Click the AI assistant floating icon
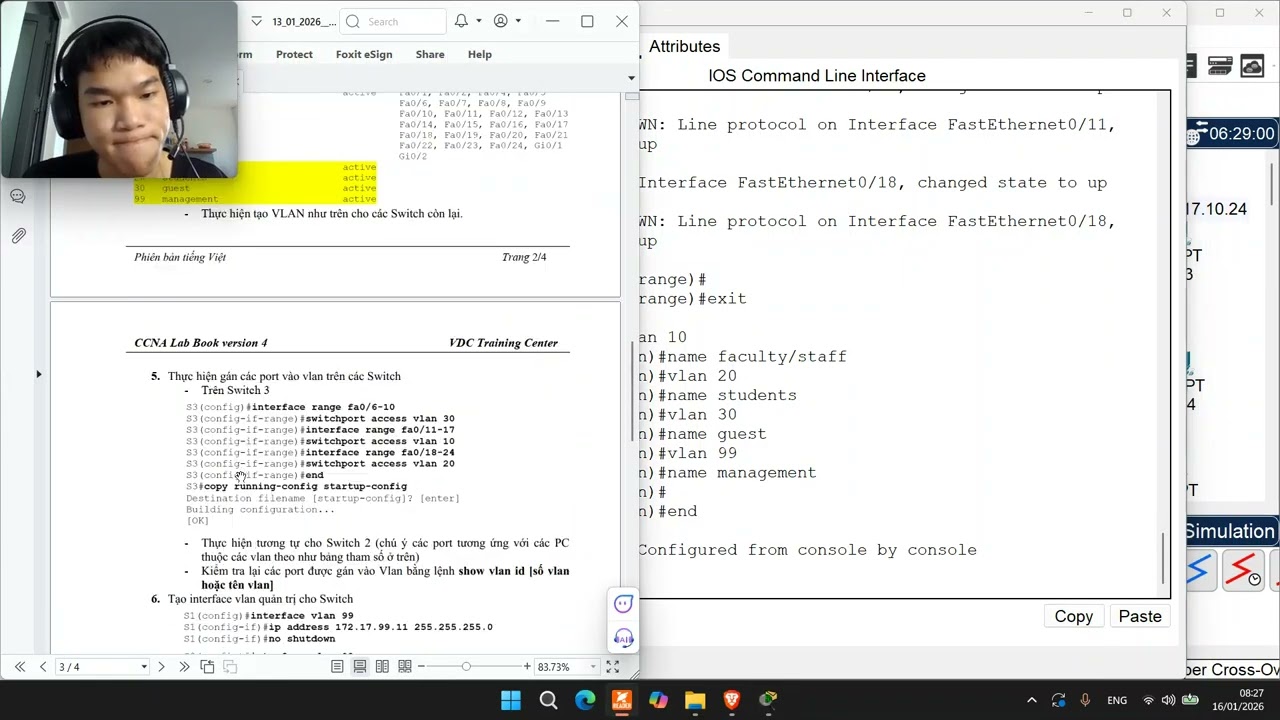 coord(623,603)
